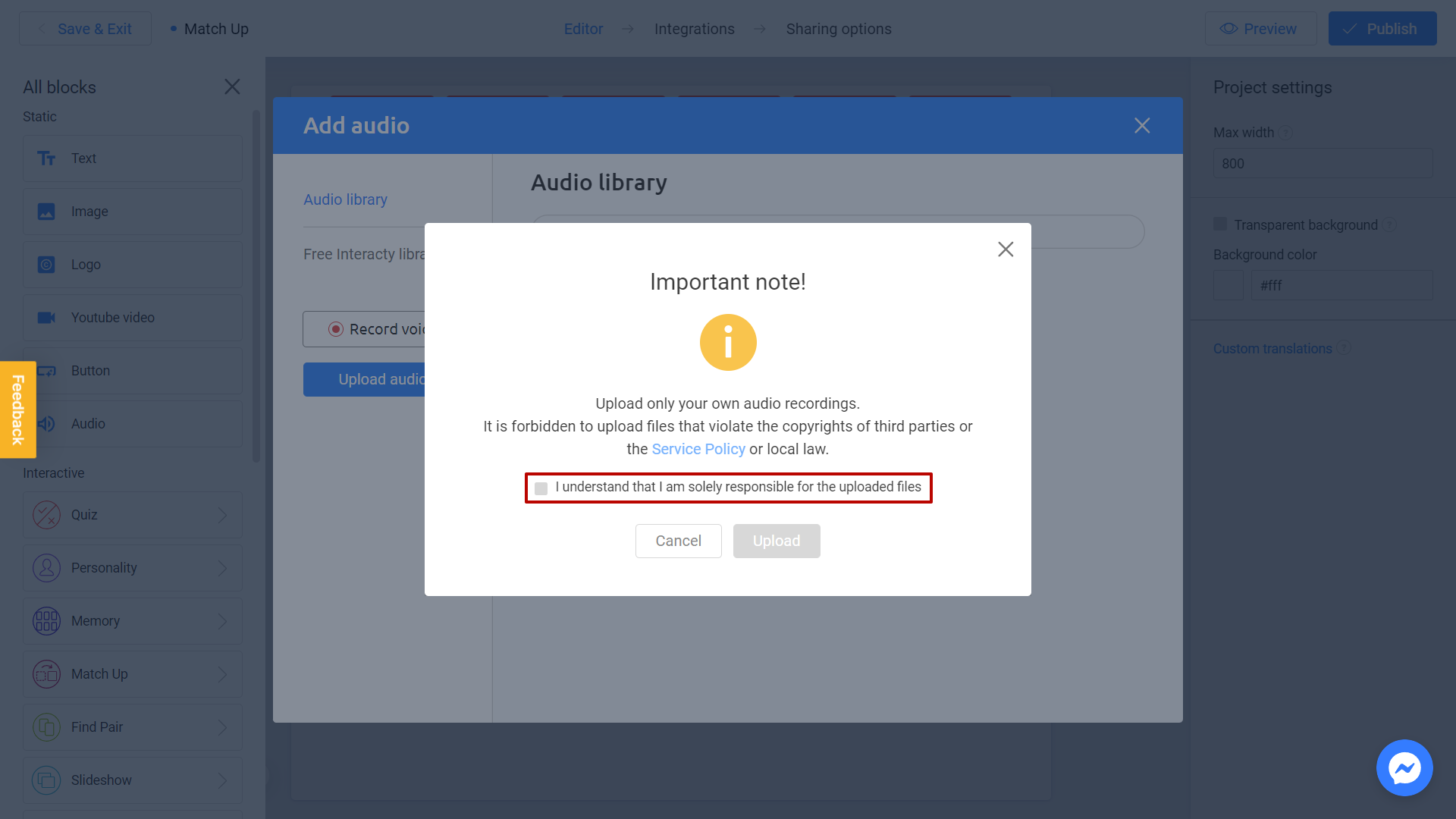Switch to Audio library tab

pos(346,199)
